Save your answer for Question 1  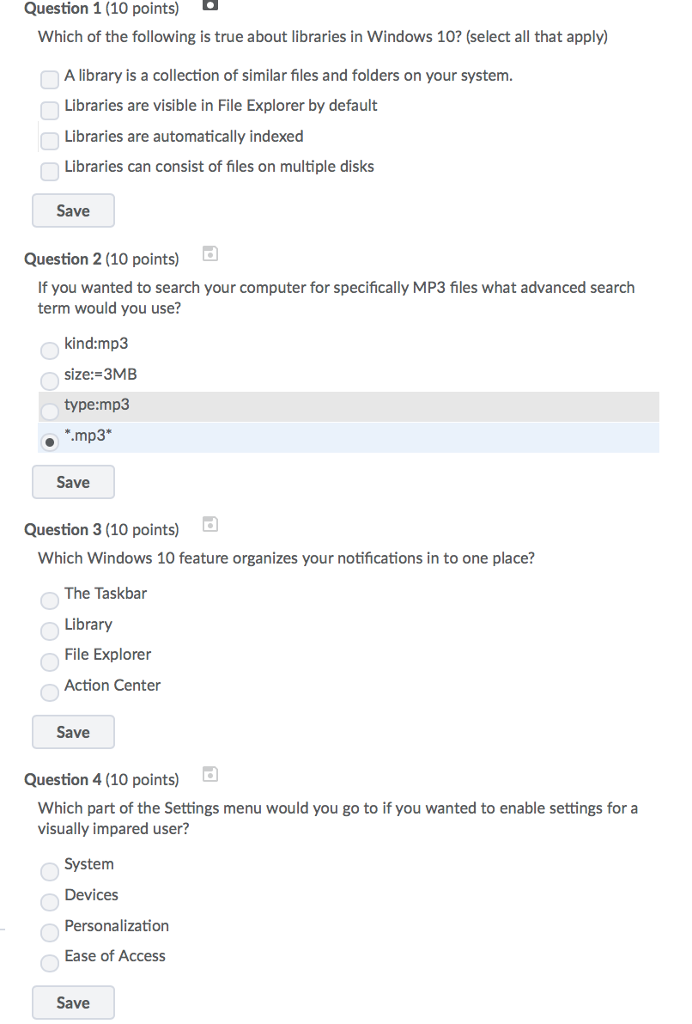click(73, 210)
